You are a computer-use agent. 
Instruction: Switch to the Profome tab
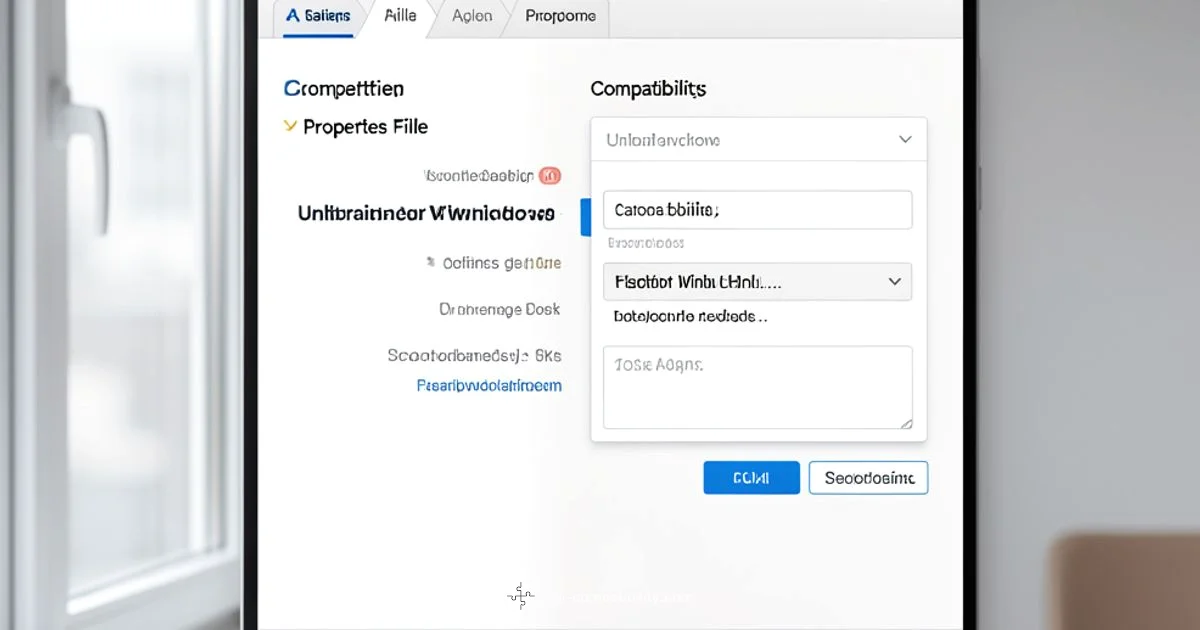click(562, 15)
